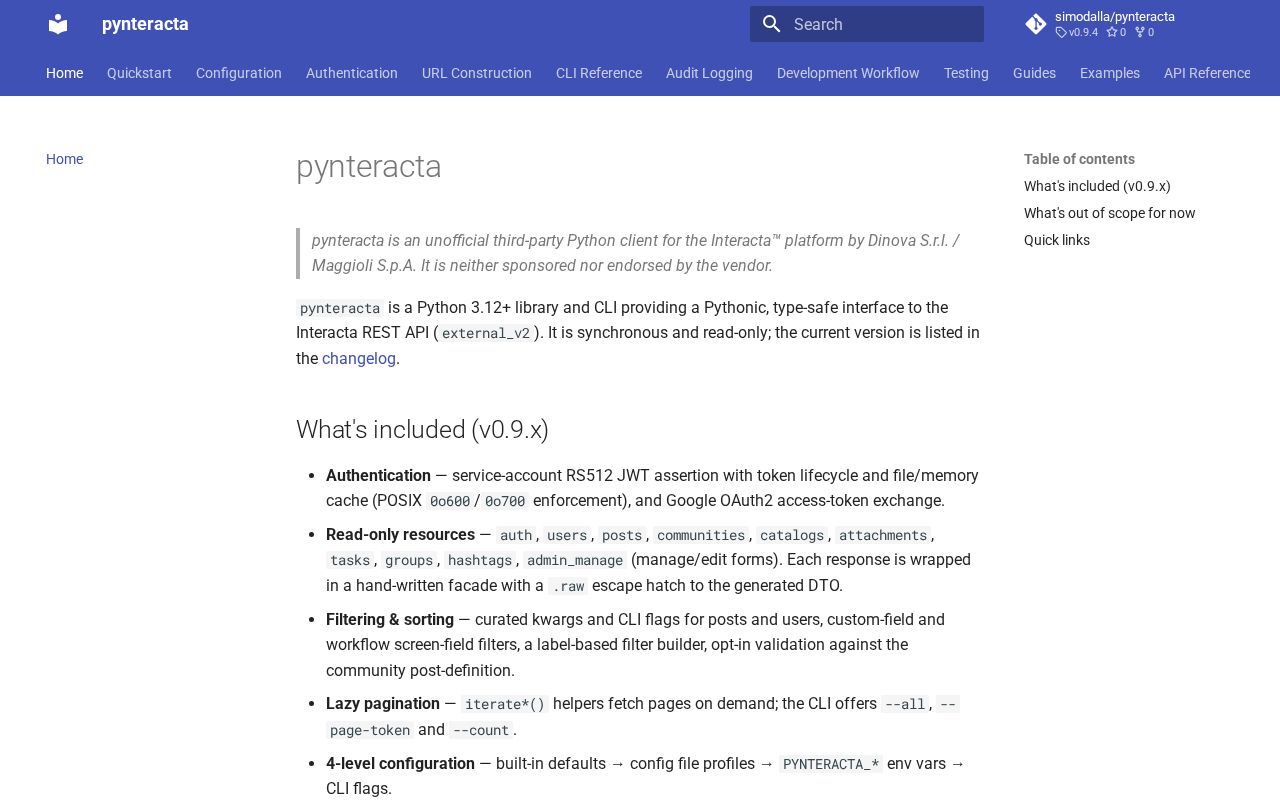Click the Filtering & sorting bold label
The width and height of the screenshot is (1280, 800).
click(x=390, y=620)
